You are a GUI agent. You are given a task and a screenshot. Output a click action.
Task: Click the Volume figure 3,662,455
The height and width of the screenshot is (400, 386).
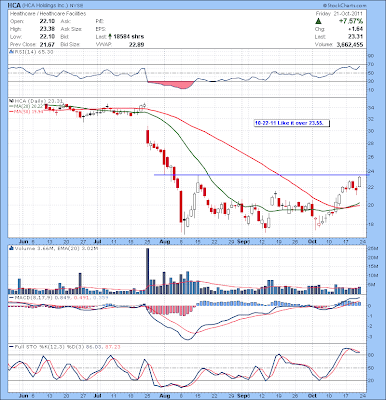click(x=350, y=44)
